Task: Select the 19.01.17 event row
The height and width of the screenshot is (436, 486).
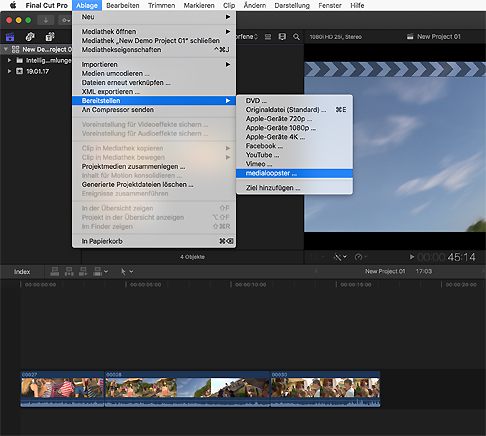Action: (x=36, y=71)
